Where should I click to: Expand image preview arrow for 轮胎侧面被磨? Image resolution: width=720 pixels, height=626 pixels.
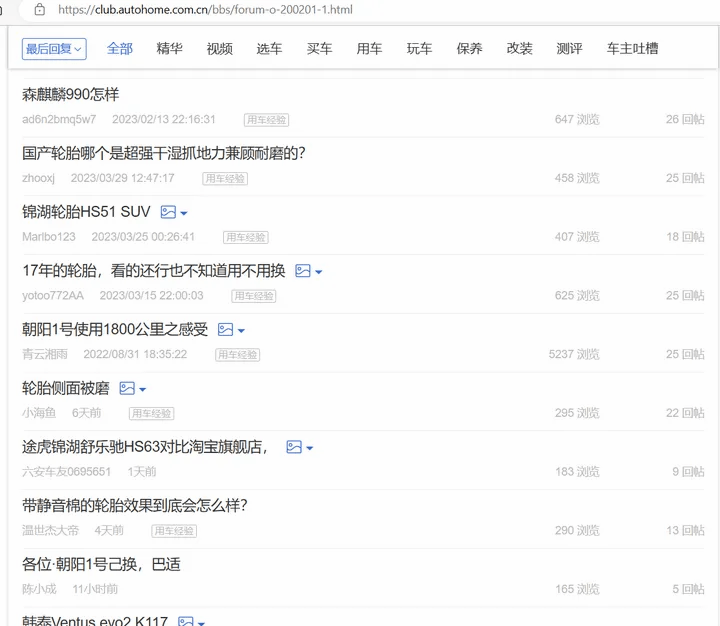pos(143,389)
